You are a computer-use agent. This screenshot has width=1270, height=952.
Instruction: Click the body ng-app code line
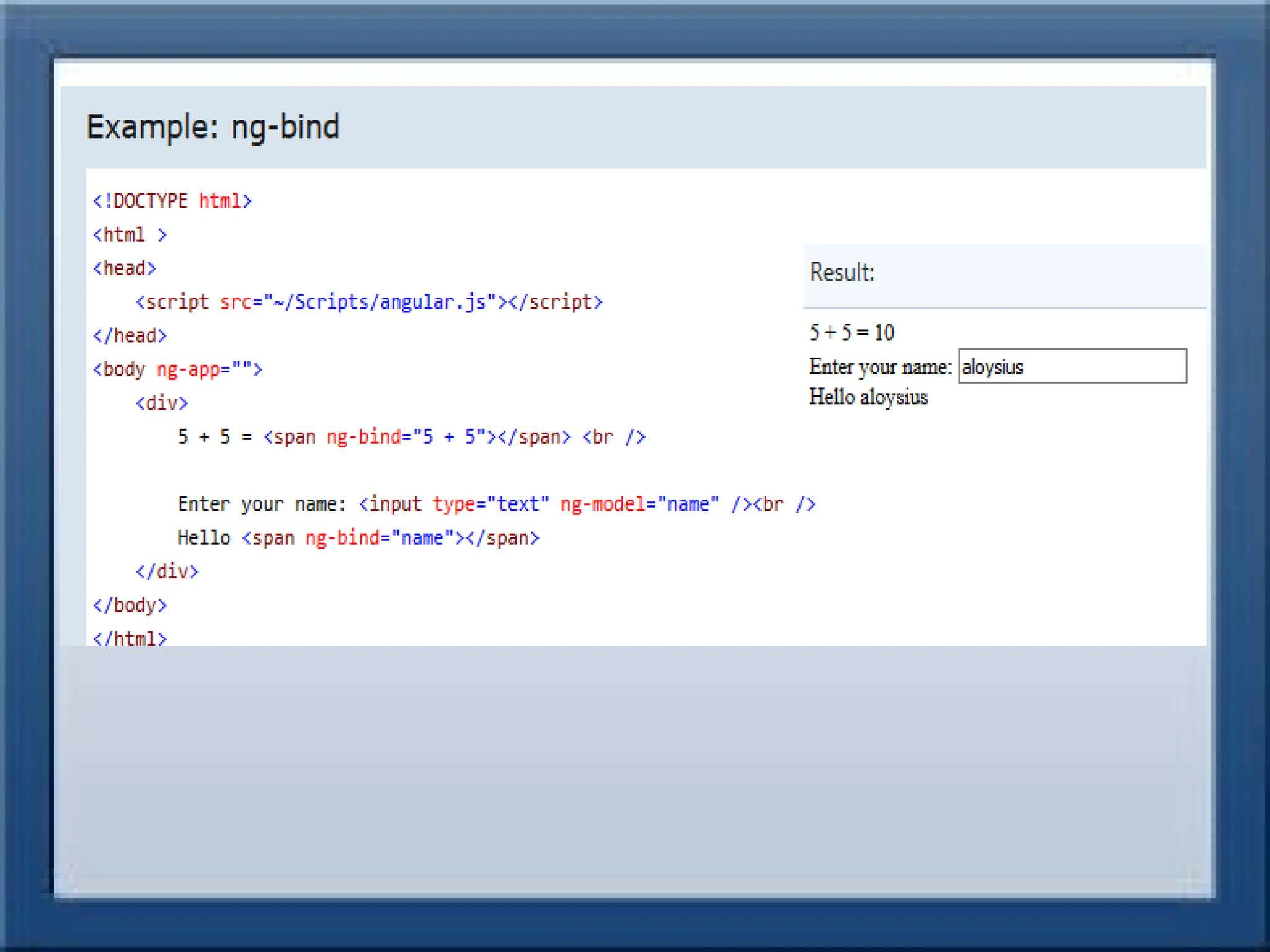pyautogui.click(x=177, y=370)
